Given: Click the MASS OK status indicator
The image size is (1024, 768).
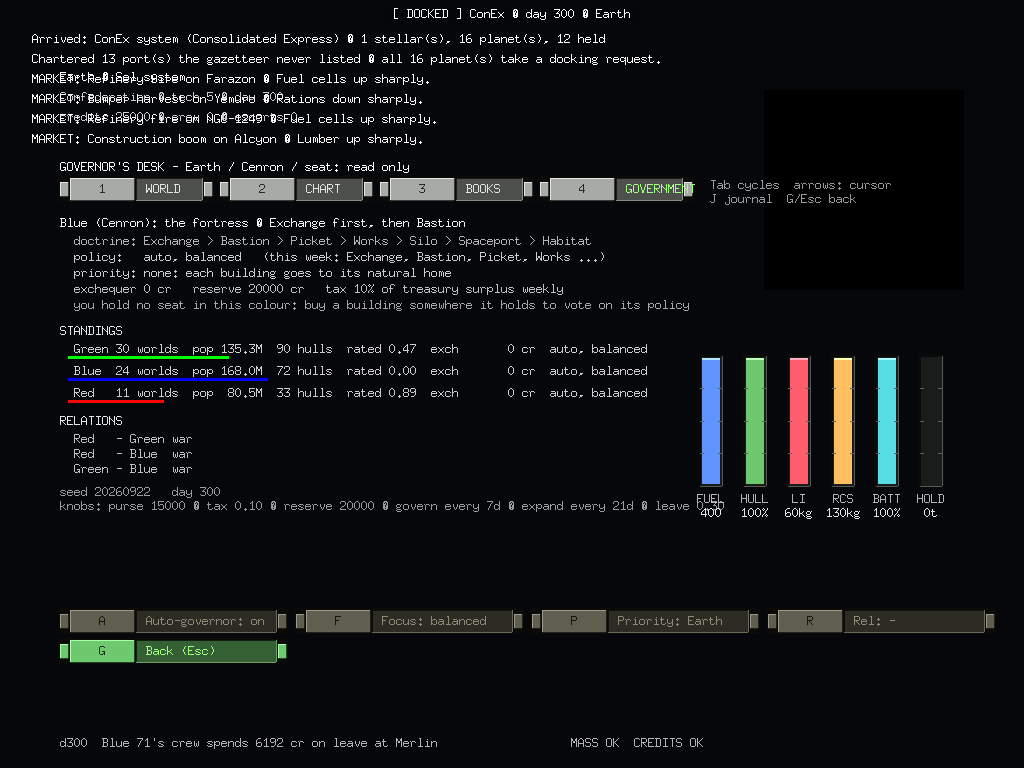Looking at the screenshot, I should click(594, 743).
